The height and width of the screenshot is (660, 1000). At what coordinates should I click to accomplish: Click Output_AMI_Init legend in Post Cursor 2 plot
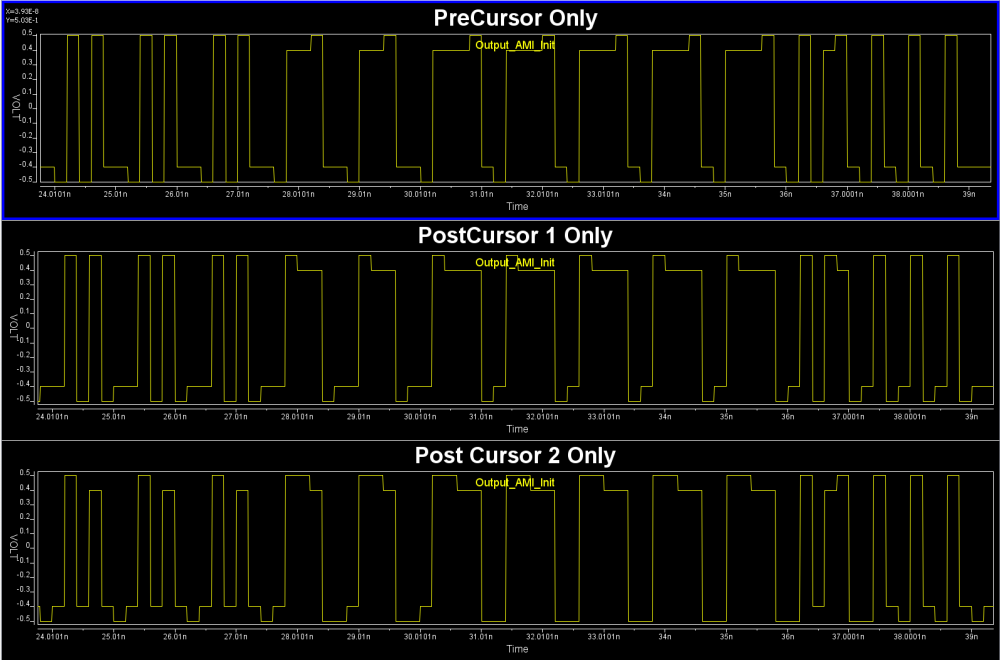514,483
